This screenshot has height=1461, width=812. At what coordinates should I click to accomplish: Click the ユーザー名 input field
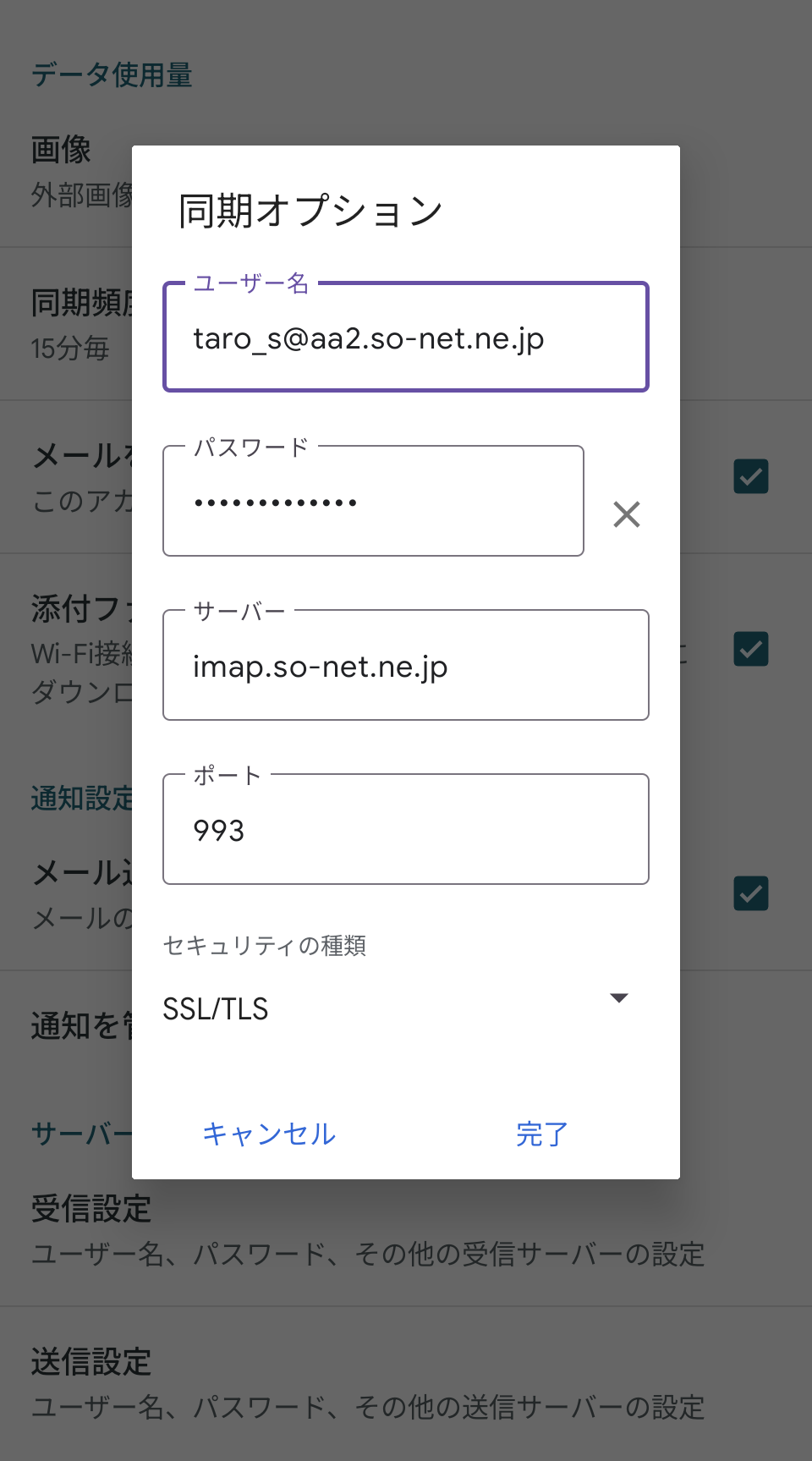[x=406, y=338]
